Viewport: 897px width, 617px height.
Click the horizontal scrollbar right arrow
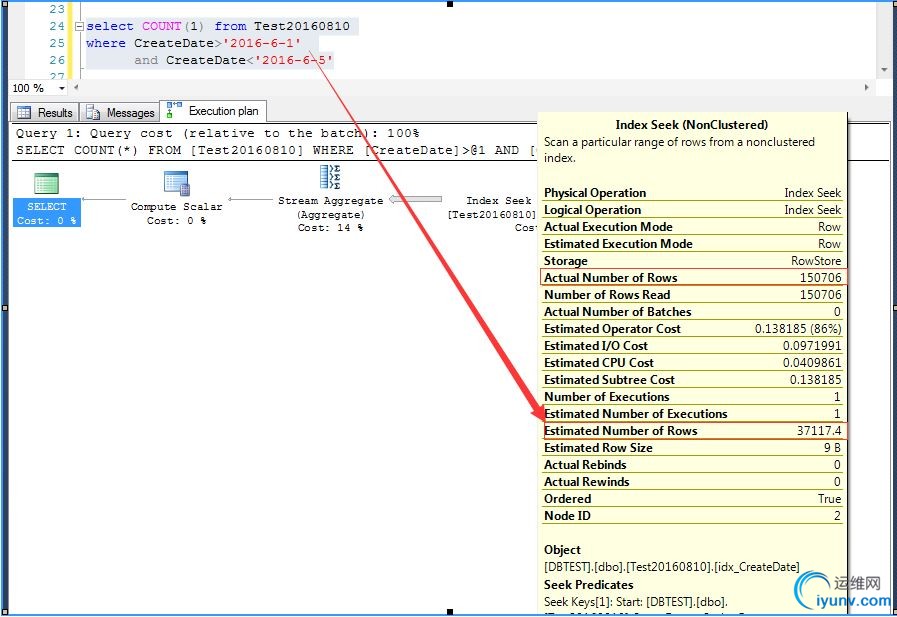point(867,87)
